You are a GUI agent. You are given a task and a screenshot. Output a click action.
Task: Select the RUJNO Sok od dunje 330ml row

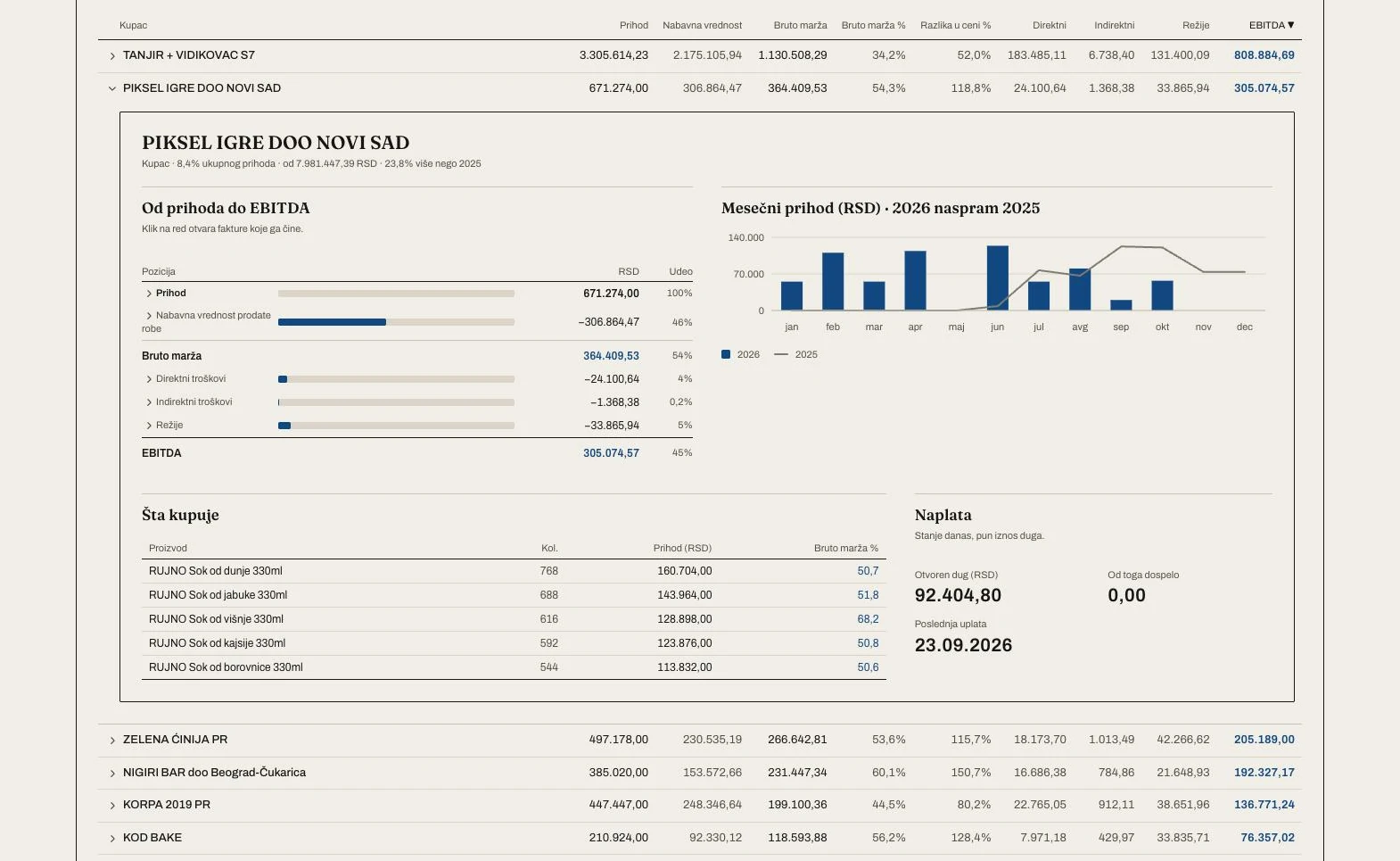click(x=514, y=571)
